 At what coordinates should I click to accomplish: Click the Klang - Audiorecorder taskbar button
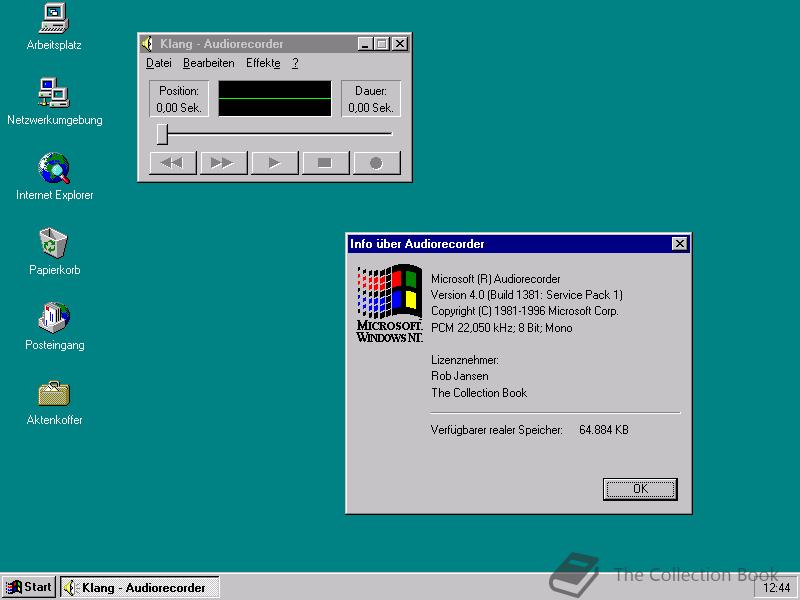[x=140, y=587]
